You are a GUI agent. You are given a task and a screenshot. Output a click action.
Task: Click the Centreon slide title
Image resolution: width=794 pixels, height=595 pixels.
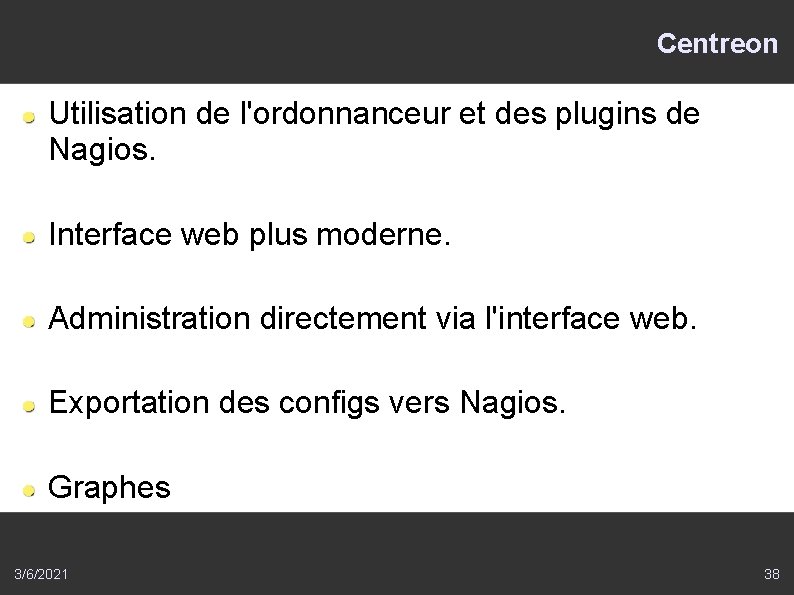tap(716, 44)
